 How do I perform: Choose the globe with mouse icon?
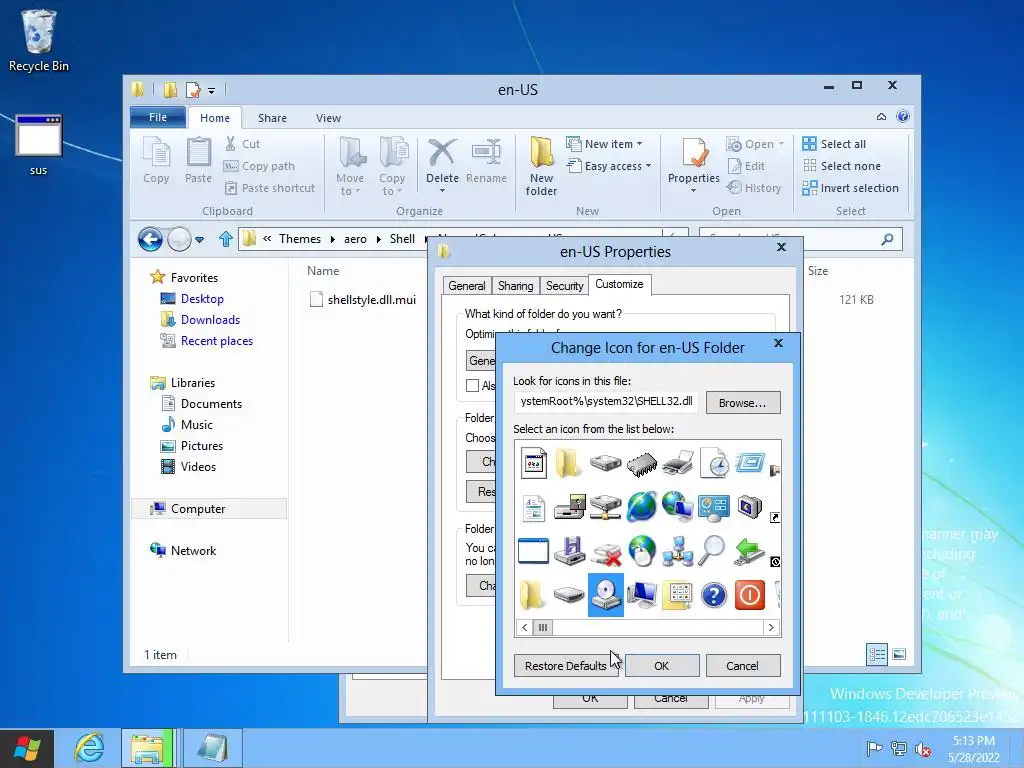(x=642, y=551)
